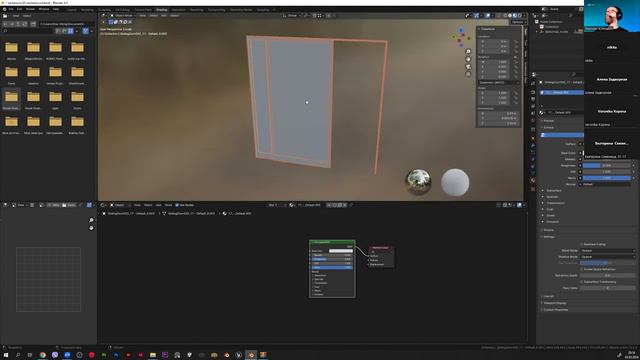Open Windows Start menu
640x360 pixels.
tap(6, 355)
